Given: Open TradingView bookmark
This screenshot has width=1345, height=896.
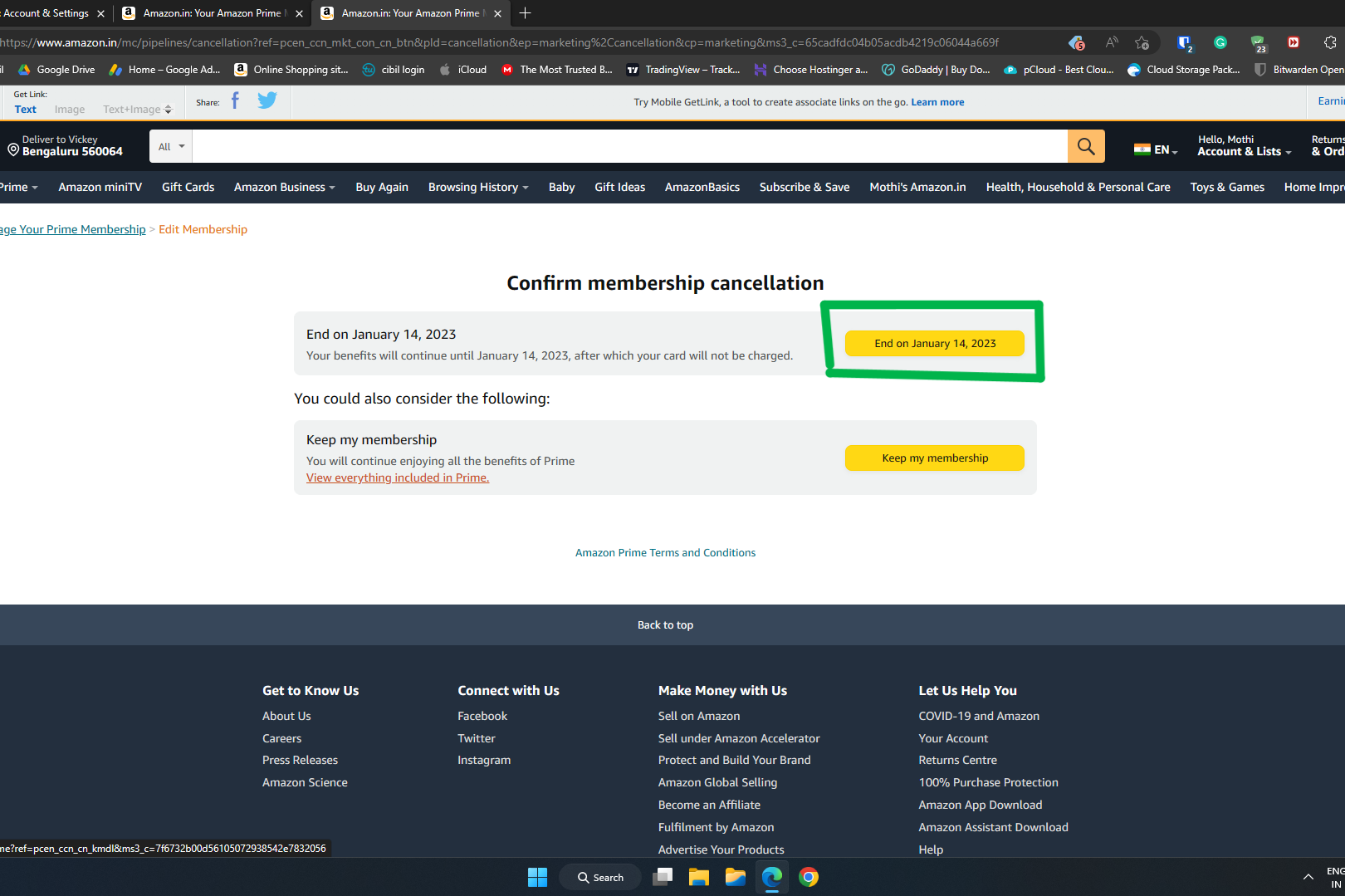Looking at the screenshot, I should [683, 70].
